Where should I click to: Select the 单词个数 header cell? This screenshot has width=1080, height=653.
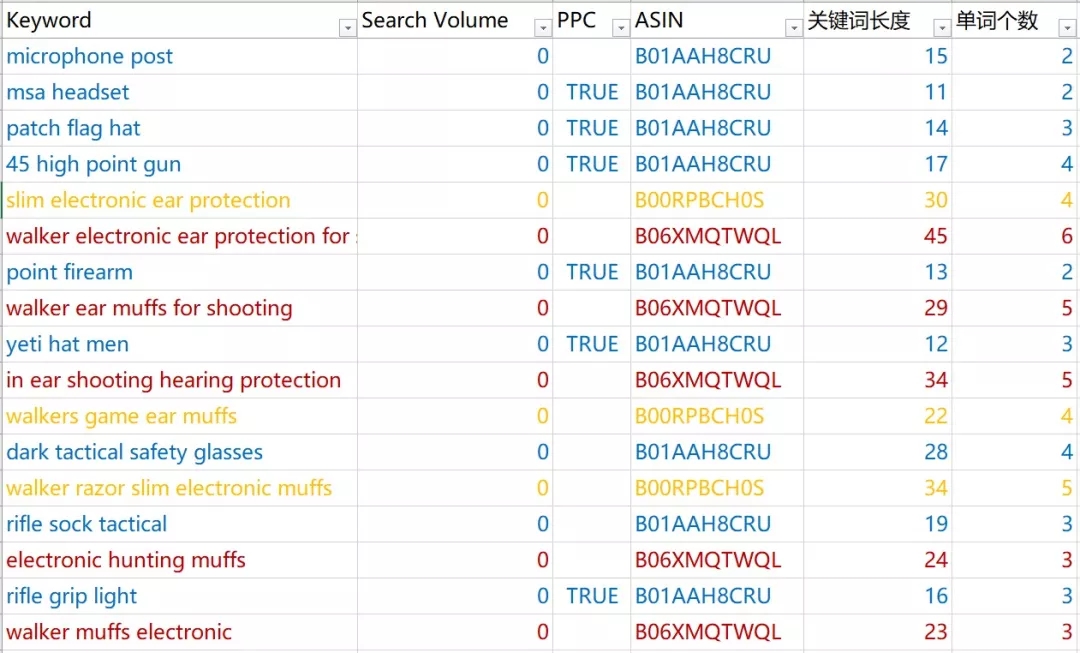click(1015, 20)
